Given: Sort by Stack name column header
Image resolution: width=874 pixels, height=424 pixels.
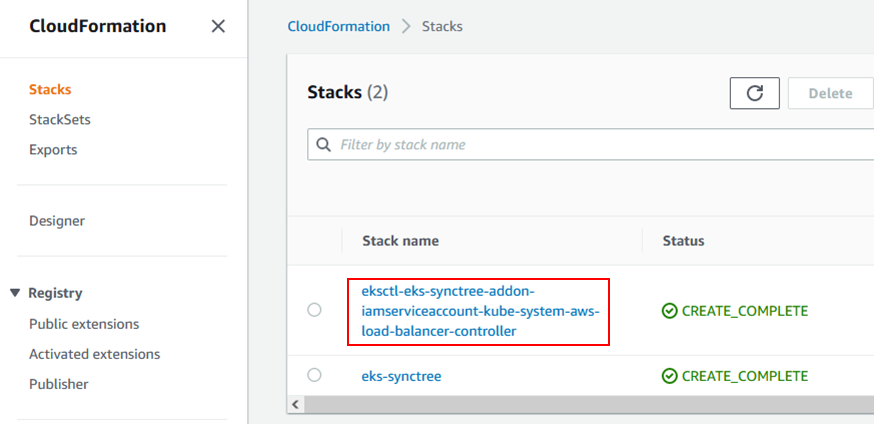Looking at the screenshot, I should 400,241.
